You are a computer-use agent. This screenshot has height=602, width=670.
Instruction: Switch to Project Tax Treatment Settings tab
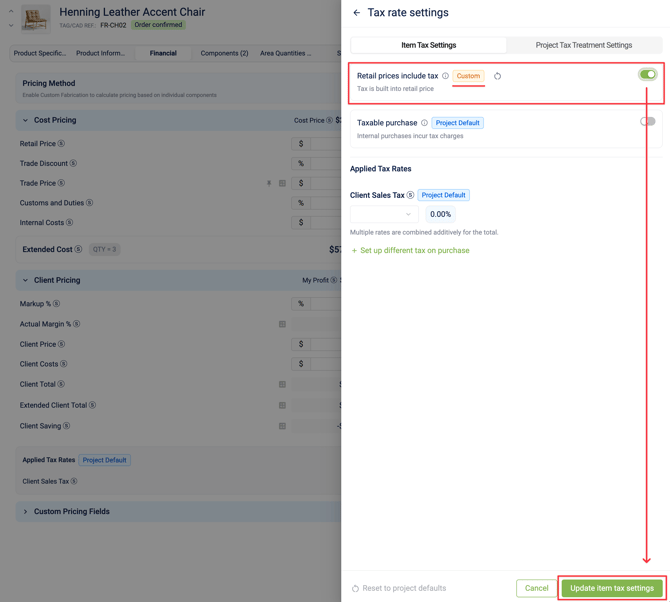pyautogui.click(x=583, y=45)
